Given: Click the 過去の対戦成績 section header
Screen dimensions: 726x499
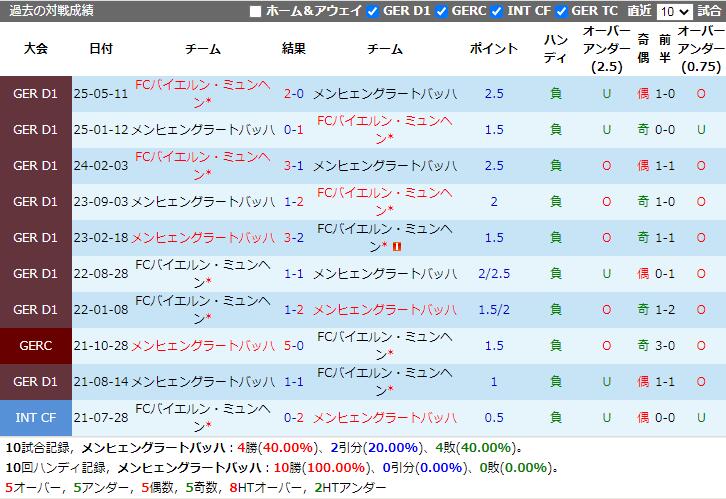Looking at the screenshot, I should pyautogui.click(x=50, y=11).
